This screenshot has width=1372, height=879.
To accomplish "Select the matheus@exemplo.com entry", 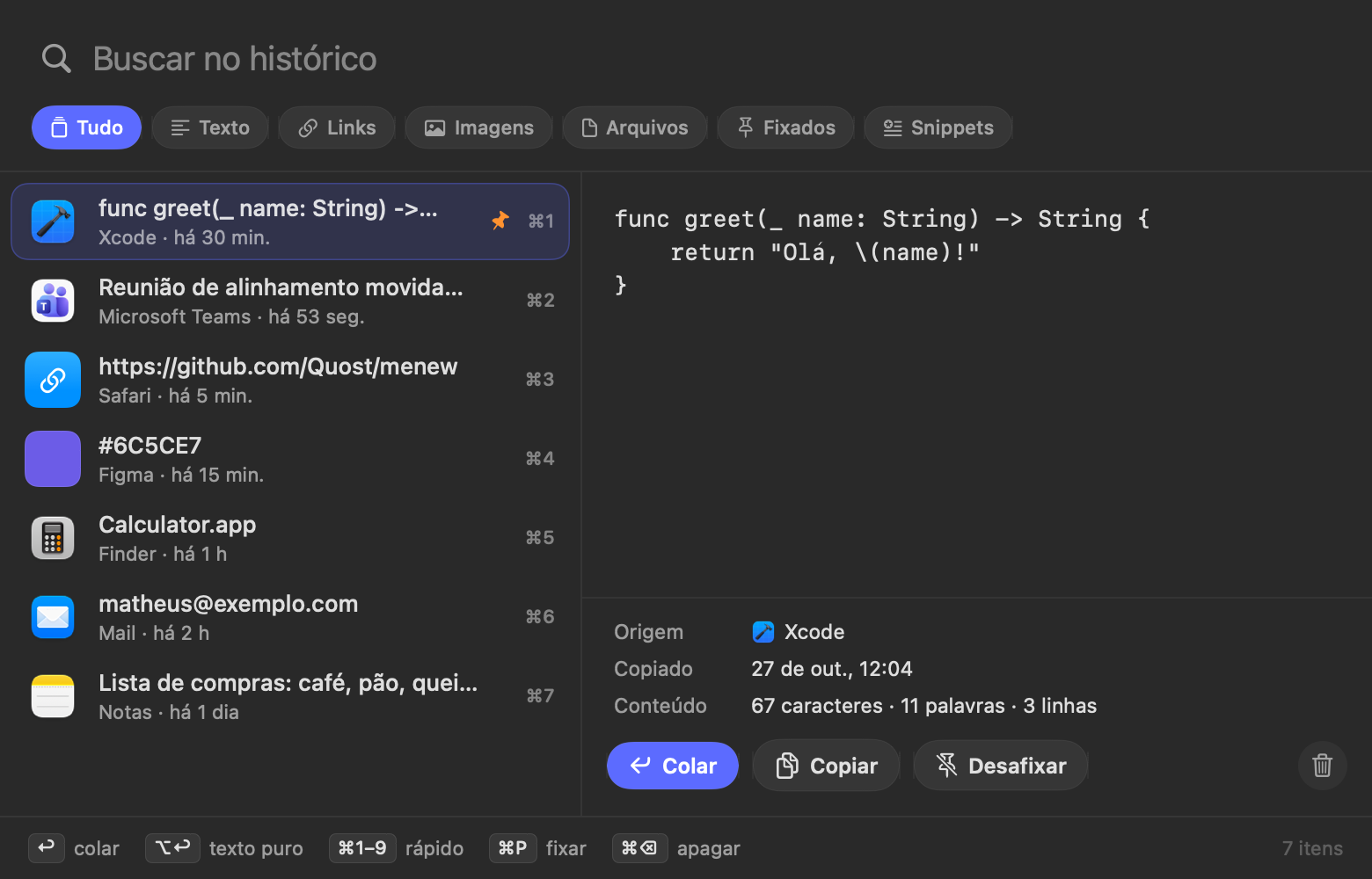I will [x=290, y=617].
